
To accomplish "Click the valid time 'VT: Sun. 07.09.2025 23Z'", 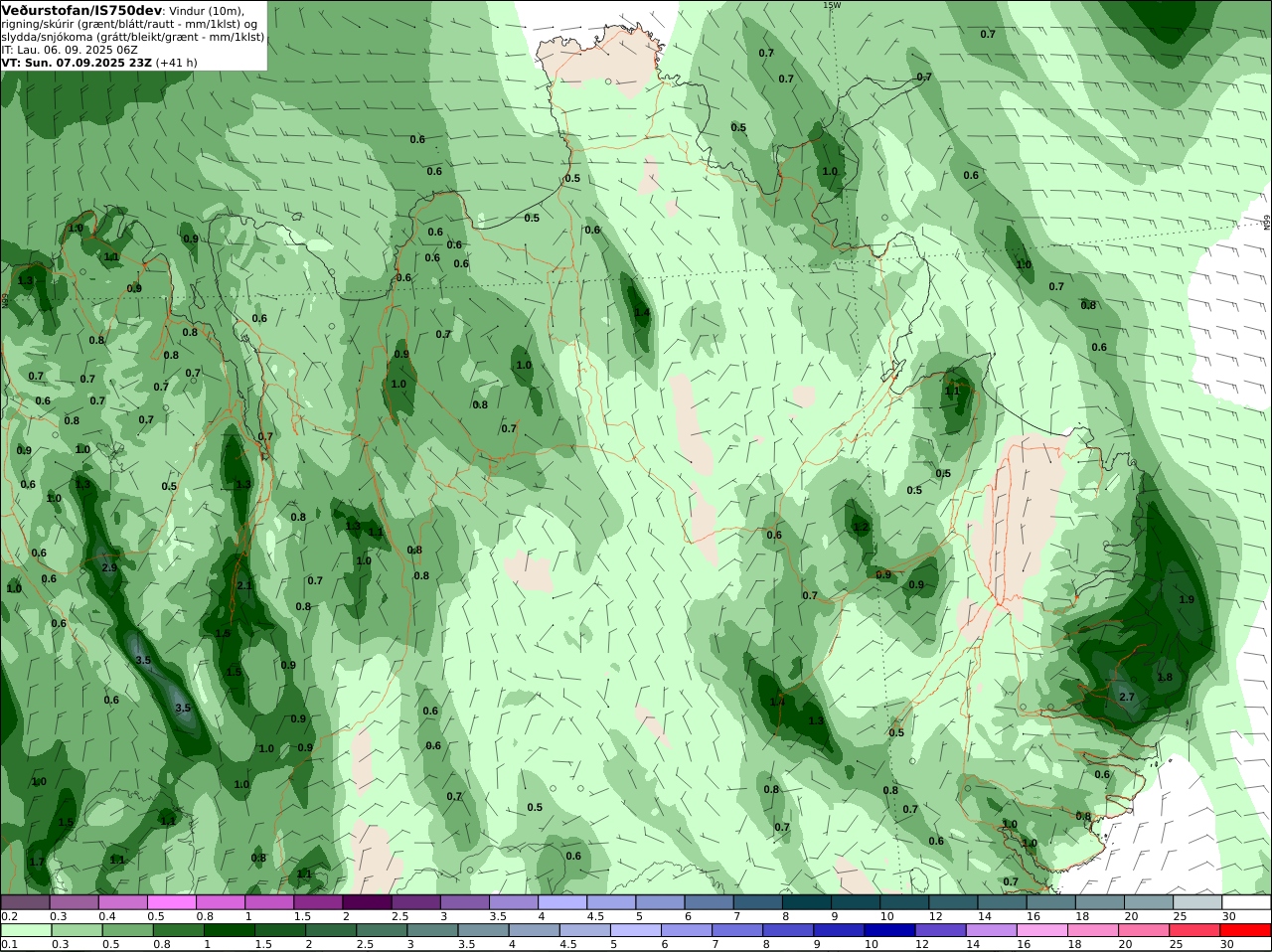I will click(x=77, y=62).
